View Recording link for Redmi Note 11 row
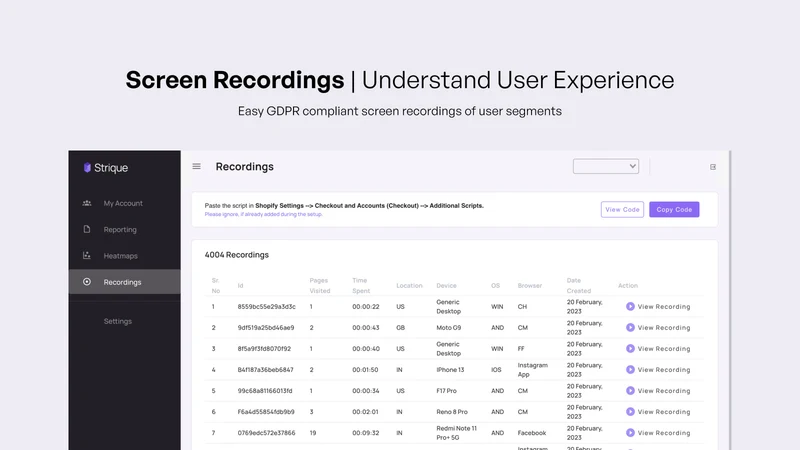The width and height of the screenshot is (800, 450). (664, 433)
